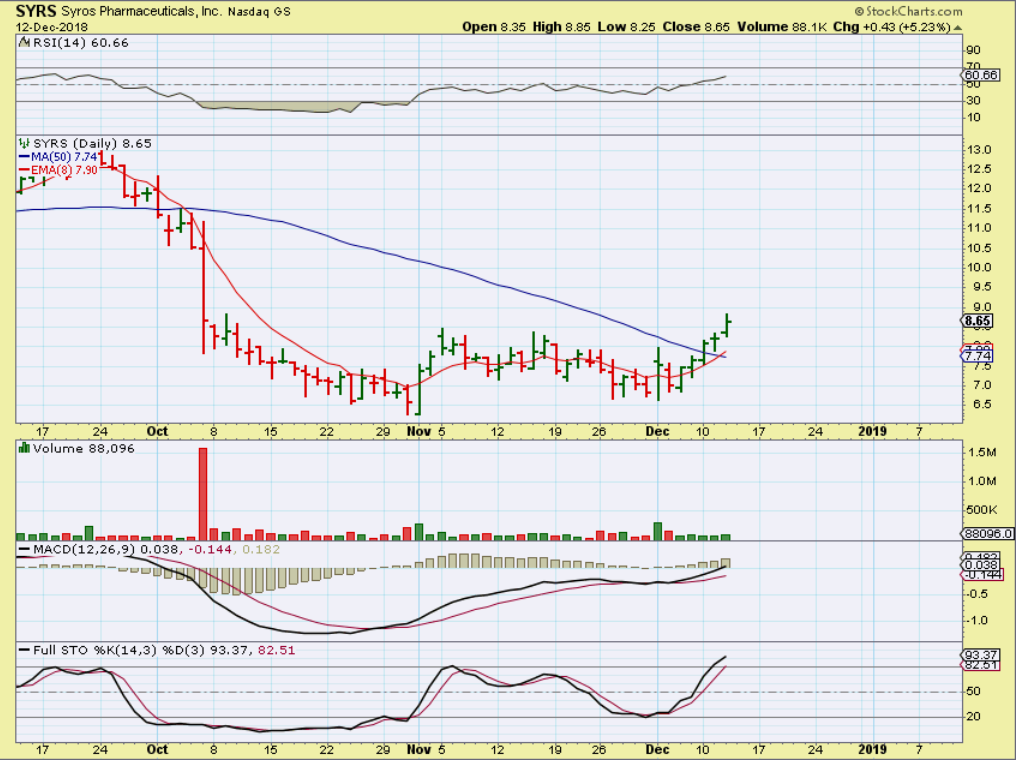Screen dimensions: 1017x762
Task: Click the 20 stochastic axis label
Action: [x=973, y=717]
